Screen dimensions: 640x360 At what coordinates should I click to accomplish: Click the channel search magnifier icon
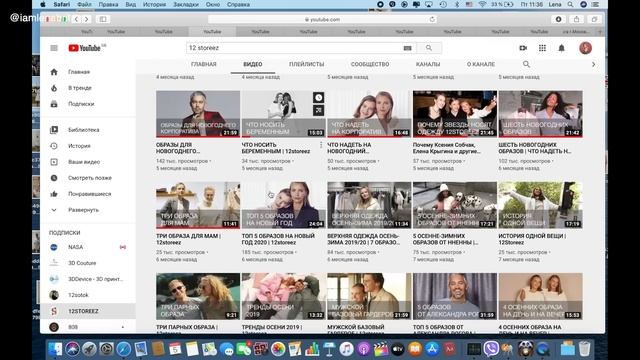click(x=526, y=64)
